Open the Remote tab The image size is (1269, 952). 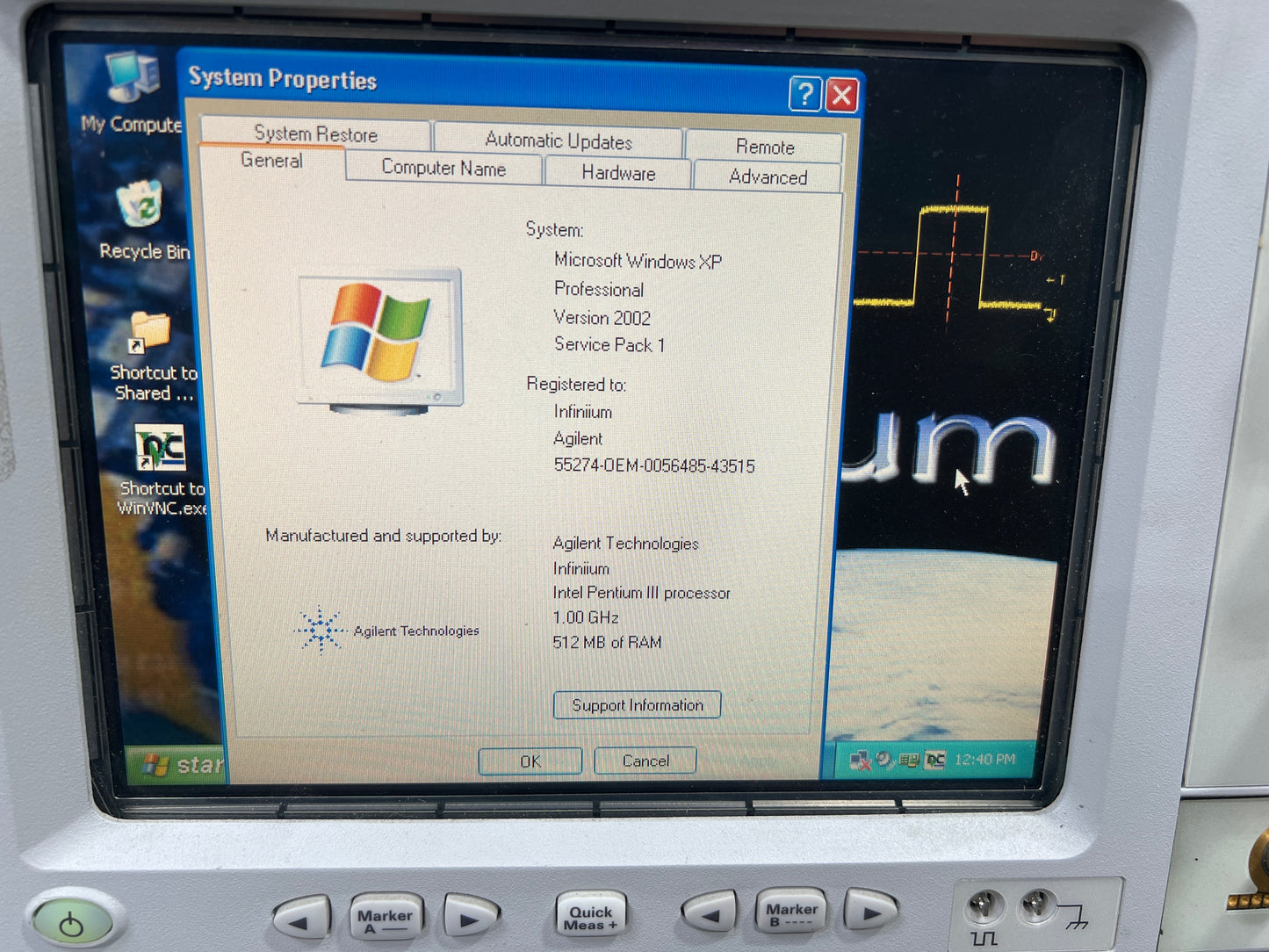764,147
